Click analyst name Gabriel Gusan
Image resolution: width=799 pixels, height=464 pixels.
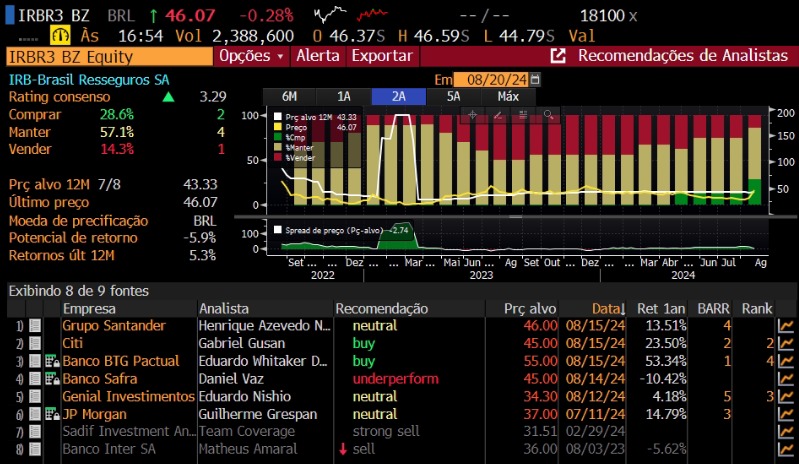click(242, 343)
